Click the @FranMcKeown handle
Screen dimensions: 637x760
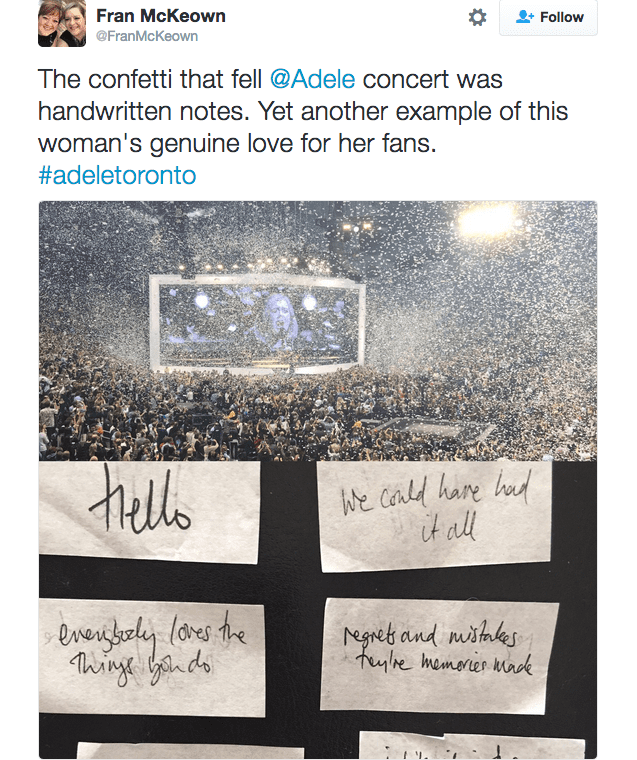pyautogui.click(x=146, y=36)
